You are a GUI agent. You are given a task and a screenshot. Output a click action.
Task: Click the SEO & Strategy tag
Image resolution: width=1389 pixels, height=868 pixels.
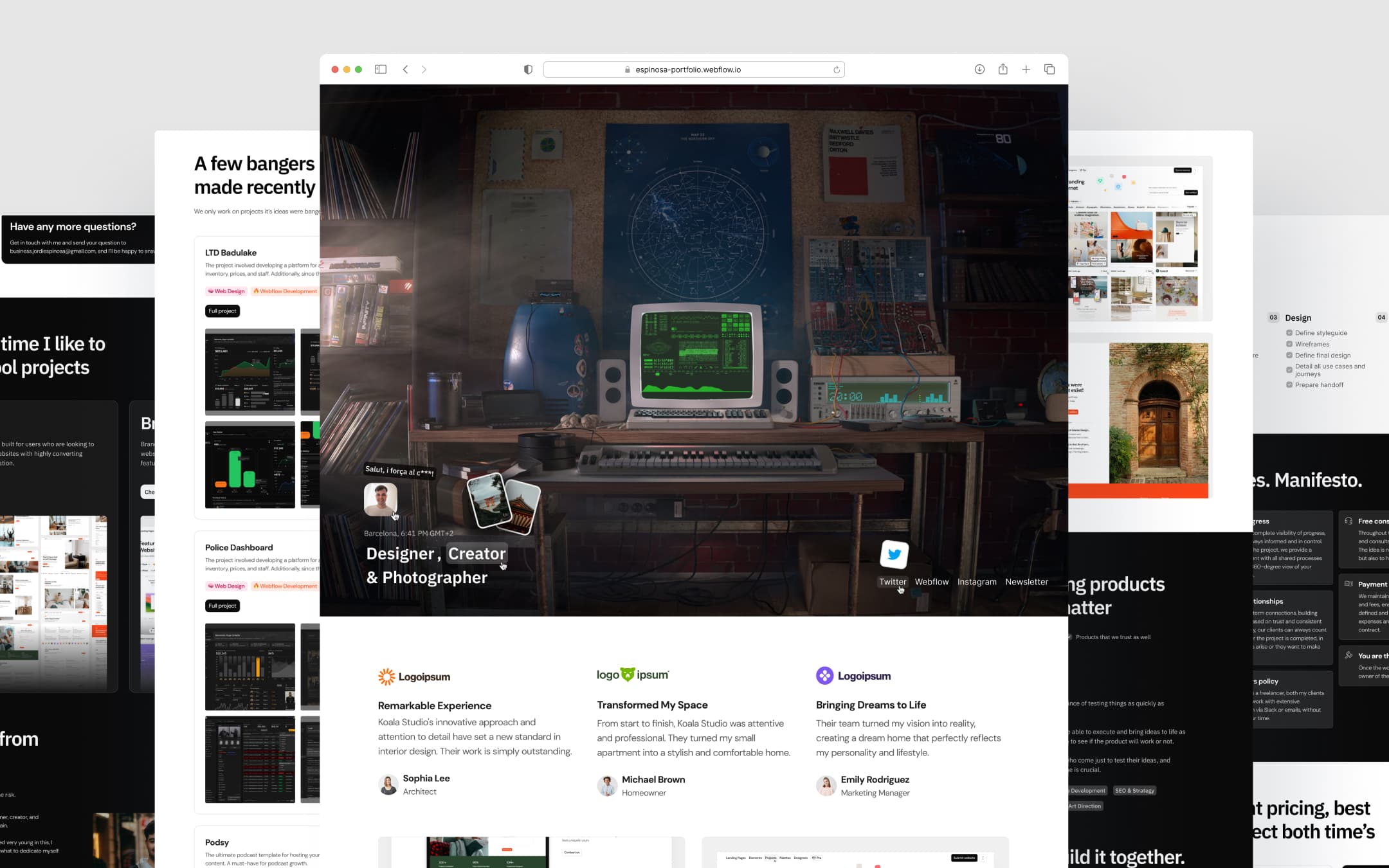(1134, 791)
